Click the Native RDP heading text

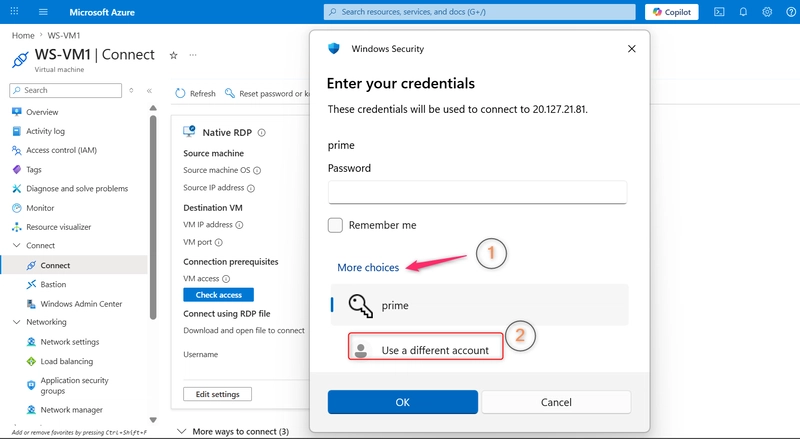pos(227,133)
